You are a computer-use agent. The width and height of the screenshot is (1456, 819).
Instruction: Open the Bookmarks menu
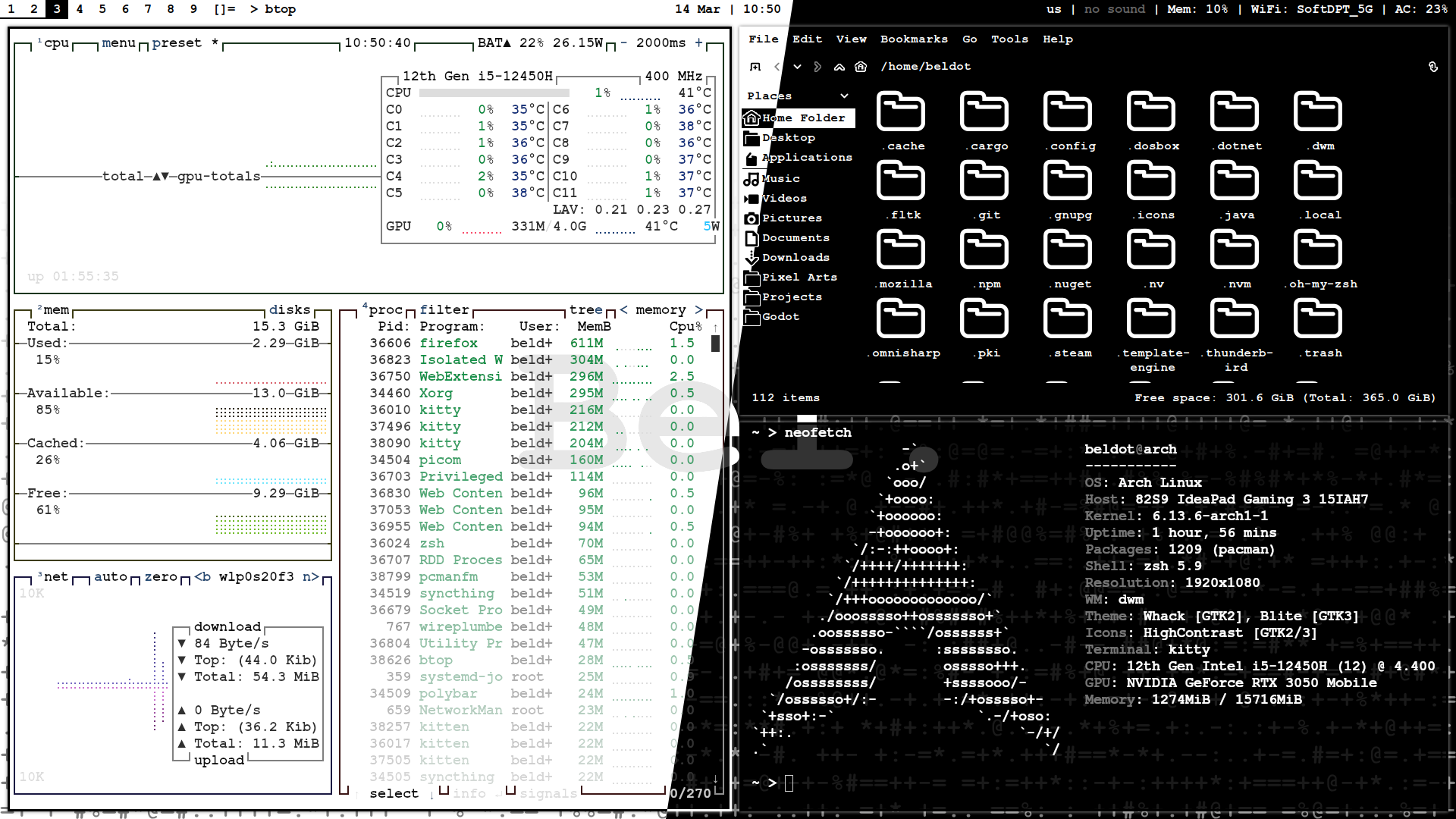pyautogui.click(x=914, y=39)
